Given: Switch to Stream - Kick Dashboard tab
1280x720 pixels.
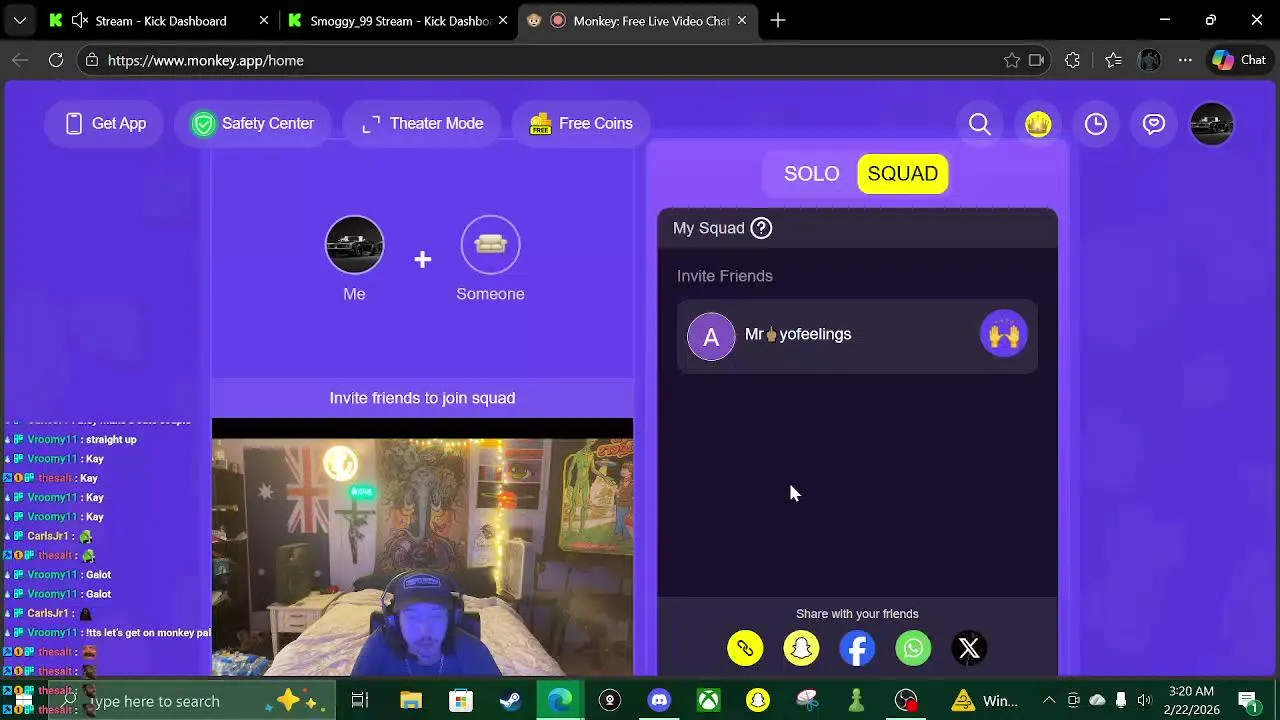Looking at the screenshot, I should (160, 21).
